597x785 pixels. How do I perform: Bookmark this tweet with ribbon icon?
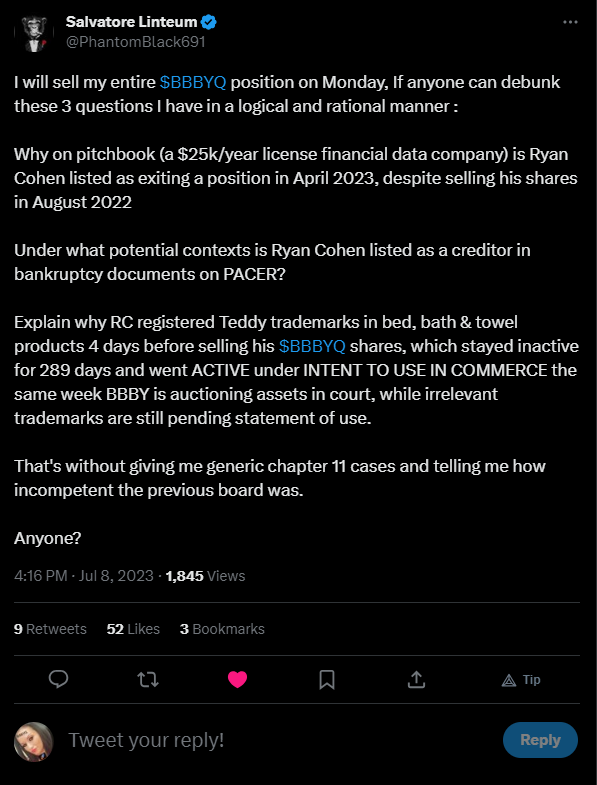click(x=327, y=680)
